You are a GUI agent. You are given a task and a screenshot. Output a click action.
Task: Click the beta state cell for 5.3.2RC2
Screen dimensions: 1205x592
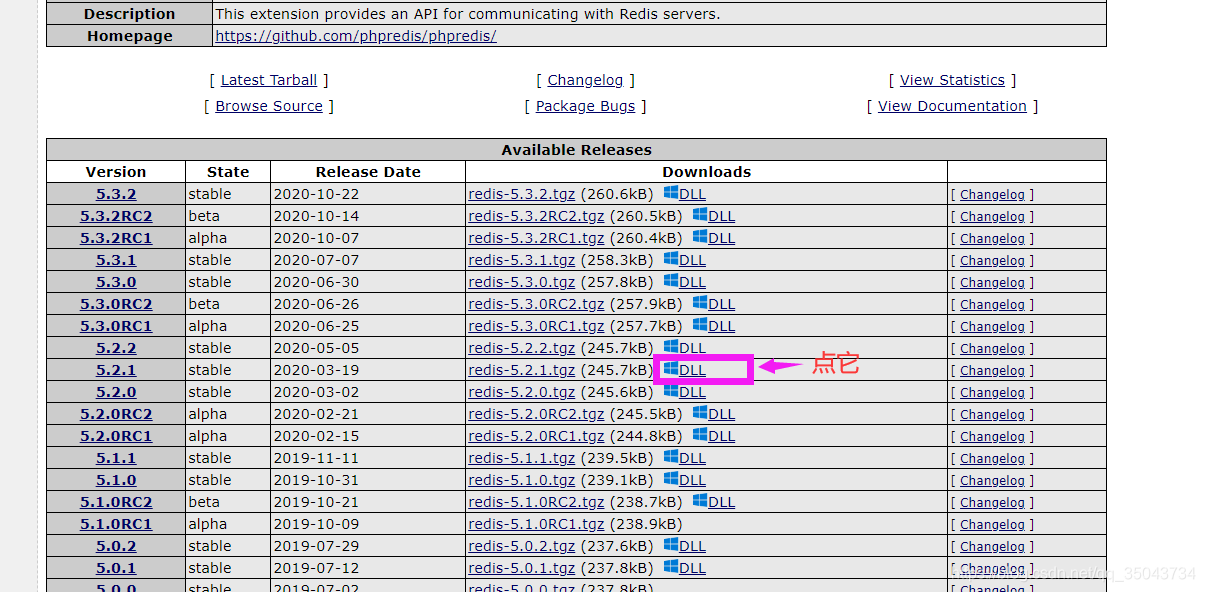[x=228, y=216]
